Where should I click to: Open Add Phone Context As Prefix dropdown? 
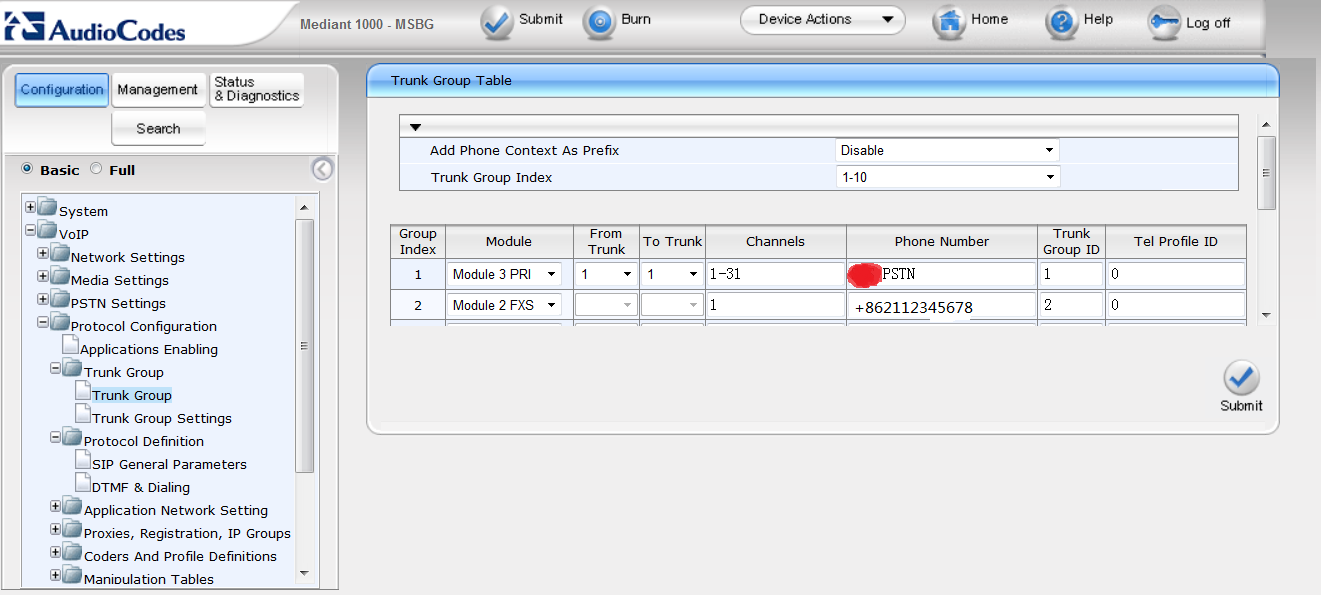pyautogui.click(x=947, y=150)
